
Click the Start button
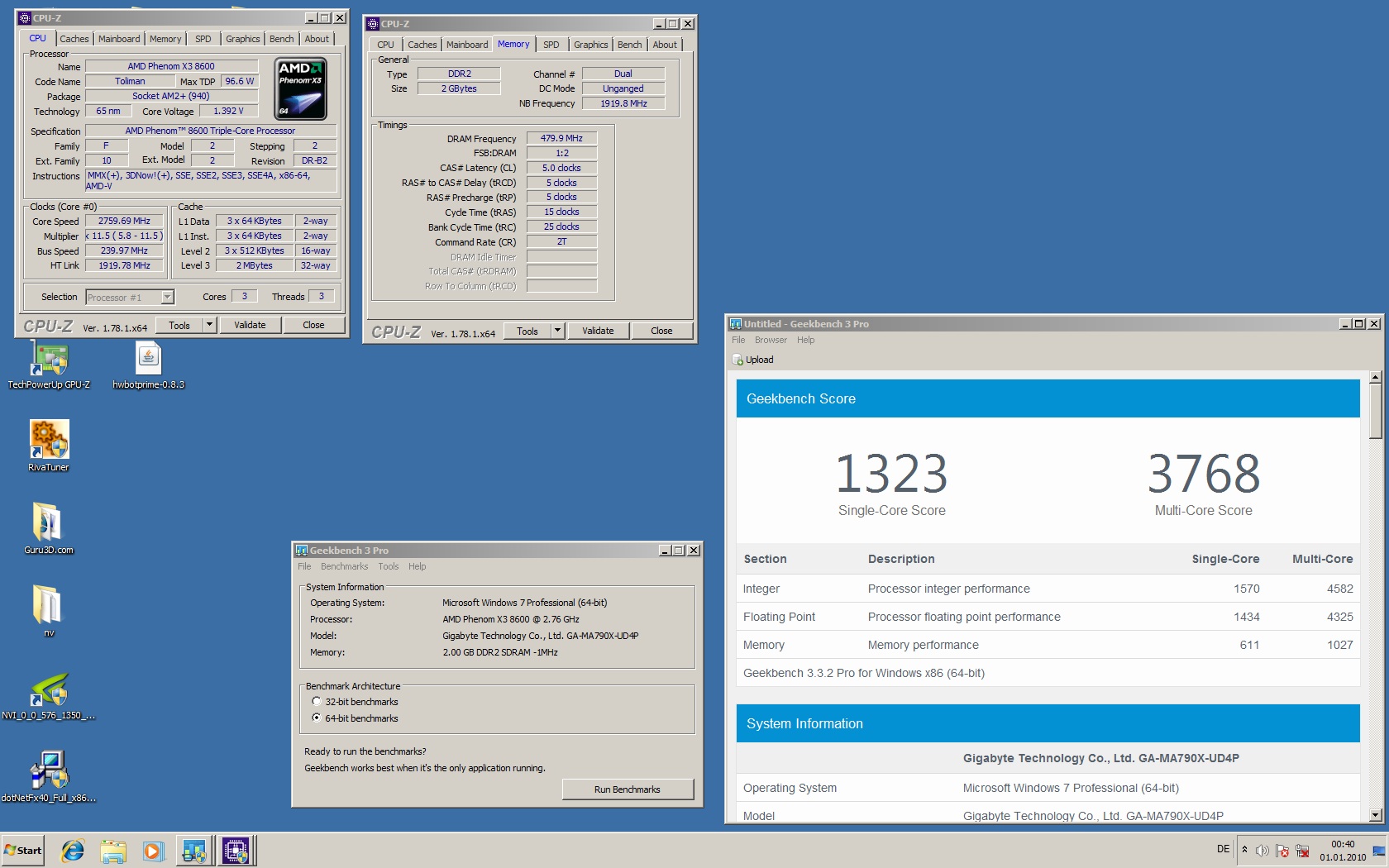[22, 850]
